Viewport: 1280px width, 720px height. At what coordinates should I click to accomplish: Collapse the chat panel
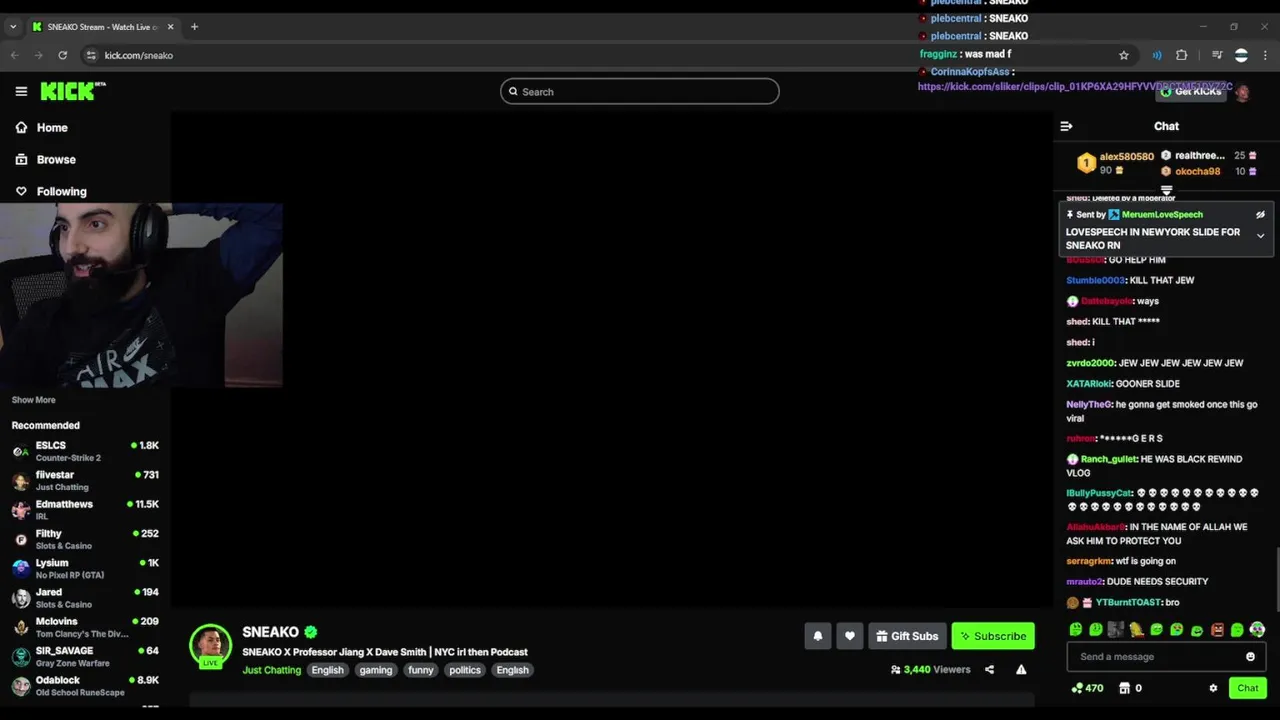click(1066, 126)
